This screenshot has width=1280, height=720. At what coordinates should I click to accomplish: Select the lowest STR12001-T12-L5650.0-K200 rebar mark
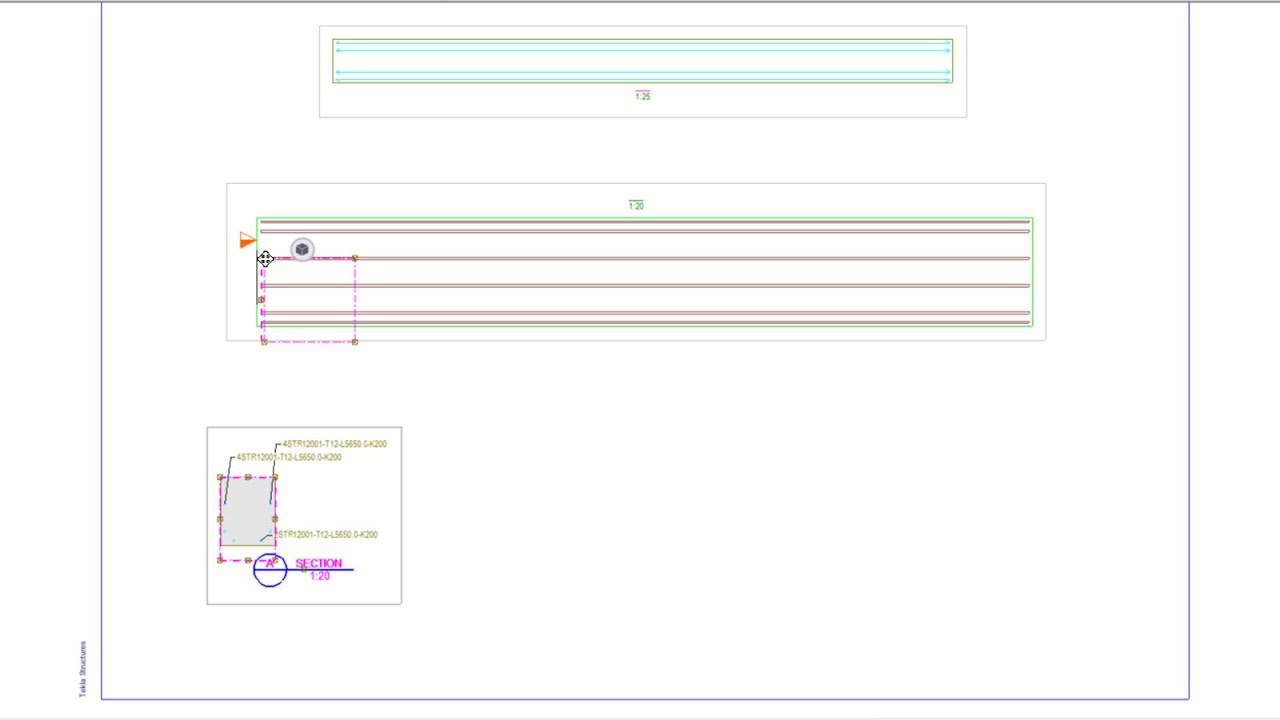pyautogui.click(x=327, y=534)
